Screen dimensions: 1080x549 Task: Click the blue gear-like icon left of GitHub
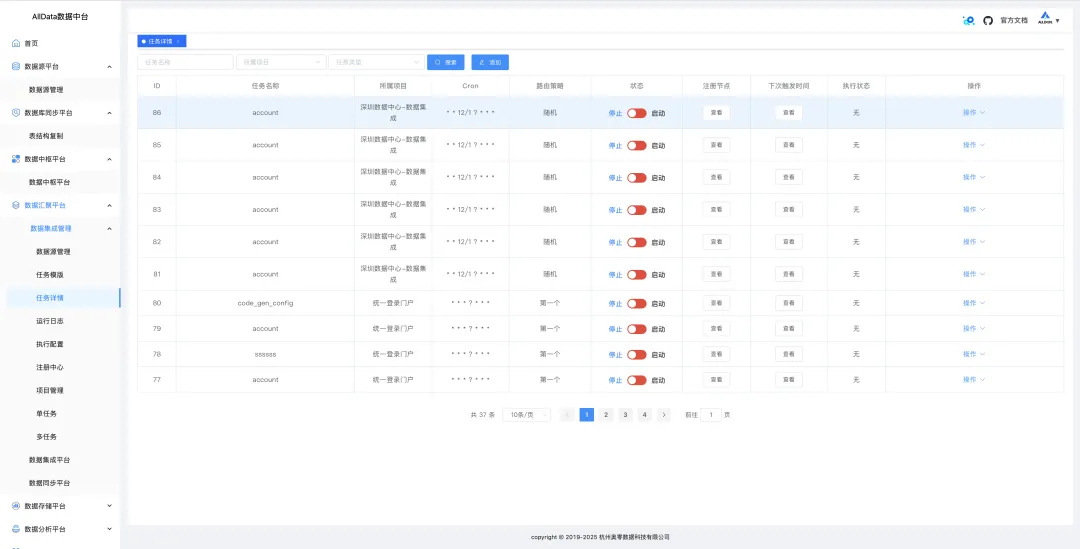click(968, 21)
